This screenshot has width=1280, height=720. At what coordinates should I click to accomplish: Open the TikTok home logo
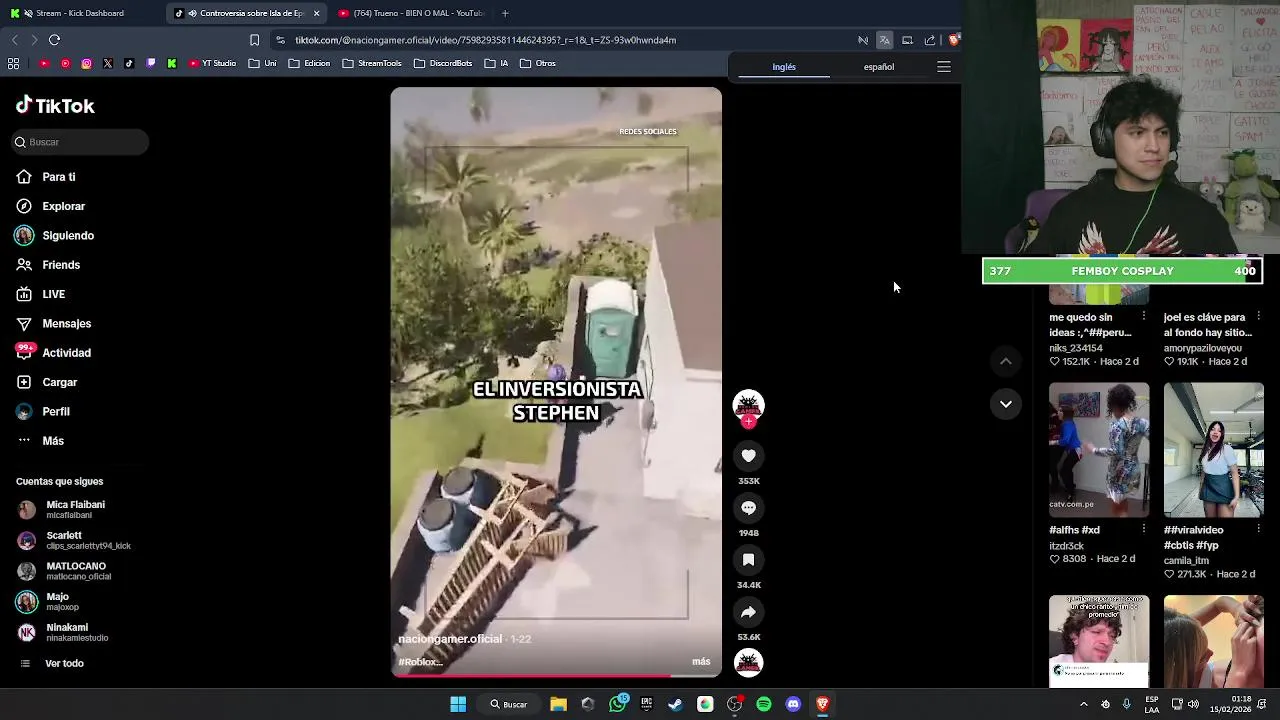click(x=55, y=105)
